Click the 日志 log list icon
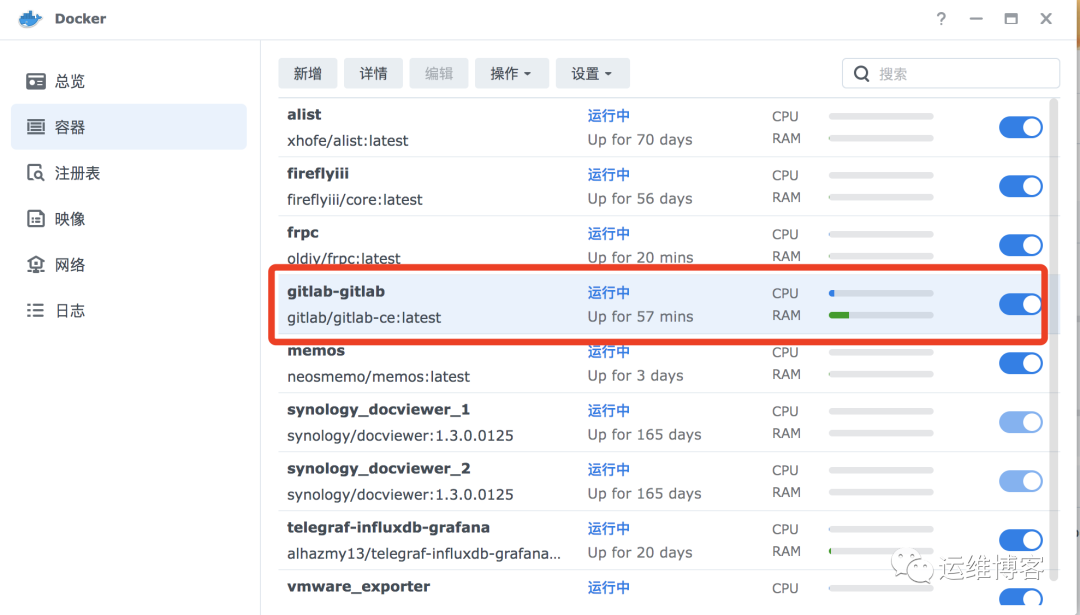The image size is (1080, 615). click(36, 311)
